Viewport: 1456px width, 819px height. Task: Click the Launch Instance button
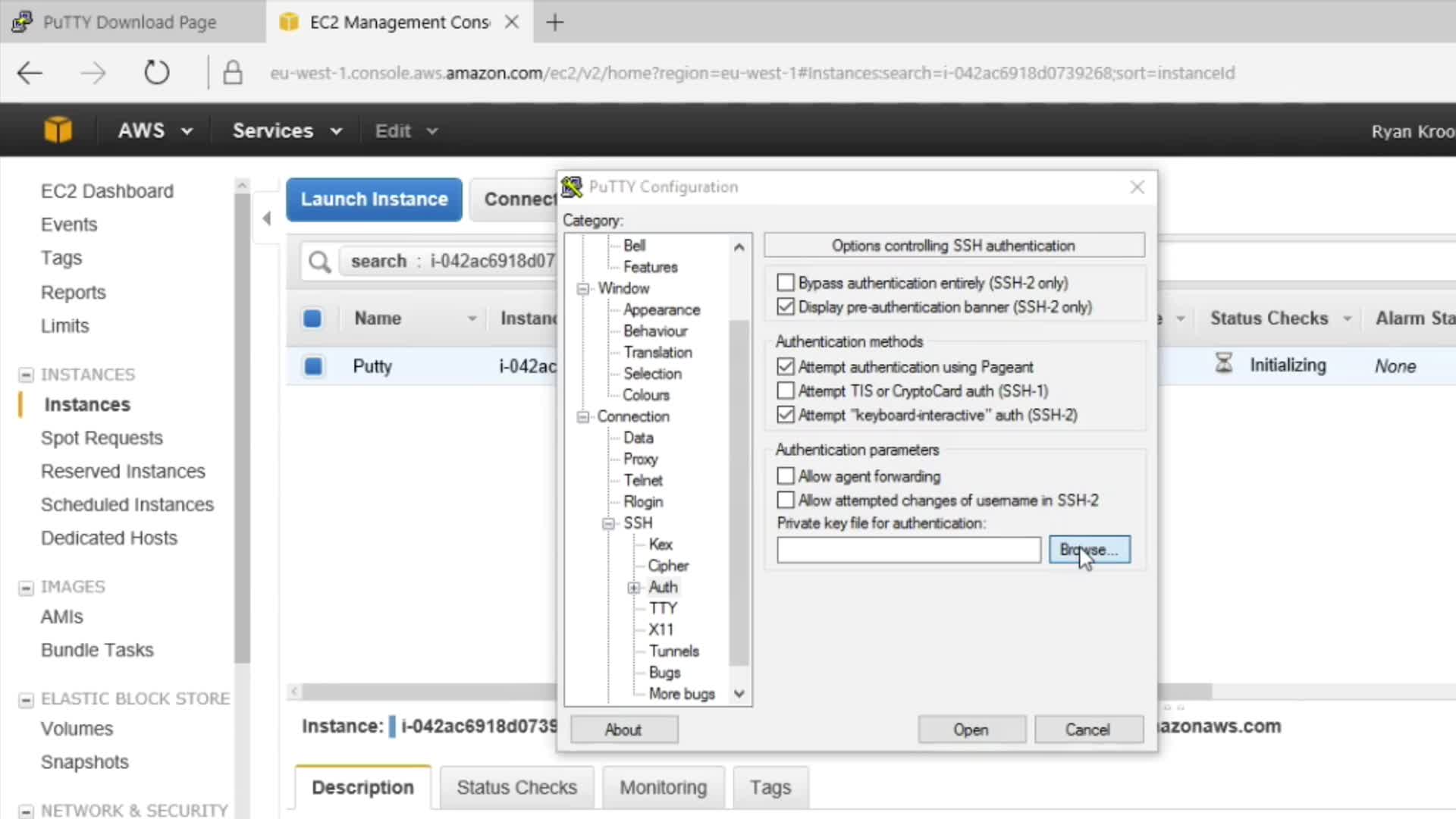tap(374, 199)
